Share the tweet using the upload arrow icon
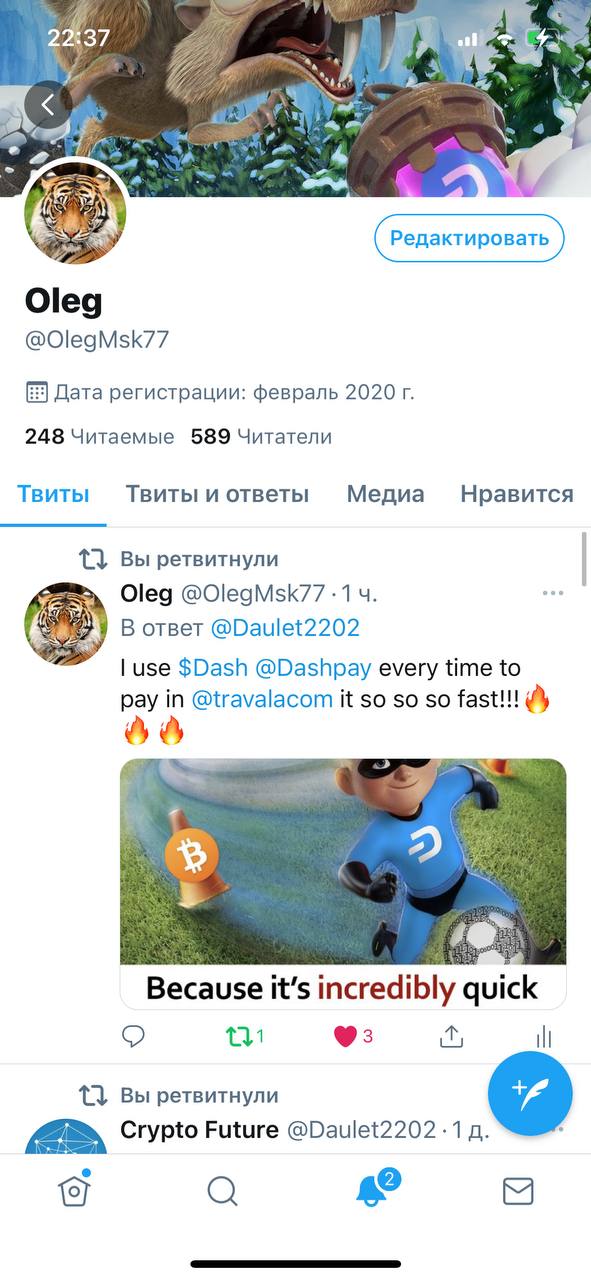591x1280 pixels. coord(452,1036)
